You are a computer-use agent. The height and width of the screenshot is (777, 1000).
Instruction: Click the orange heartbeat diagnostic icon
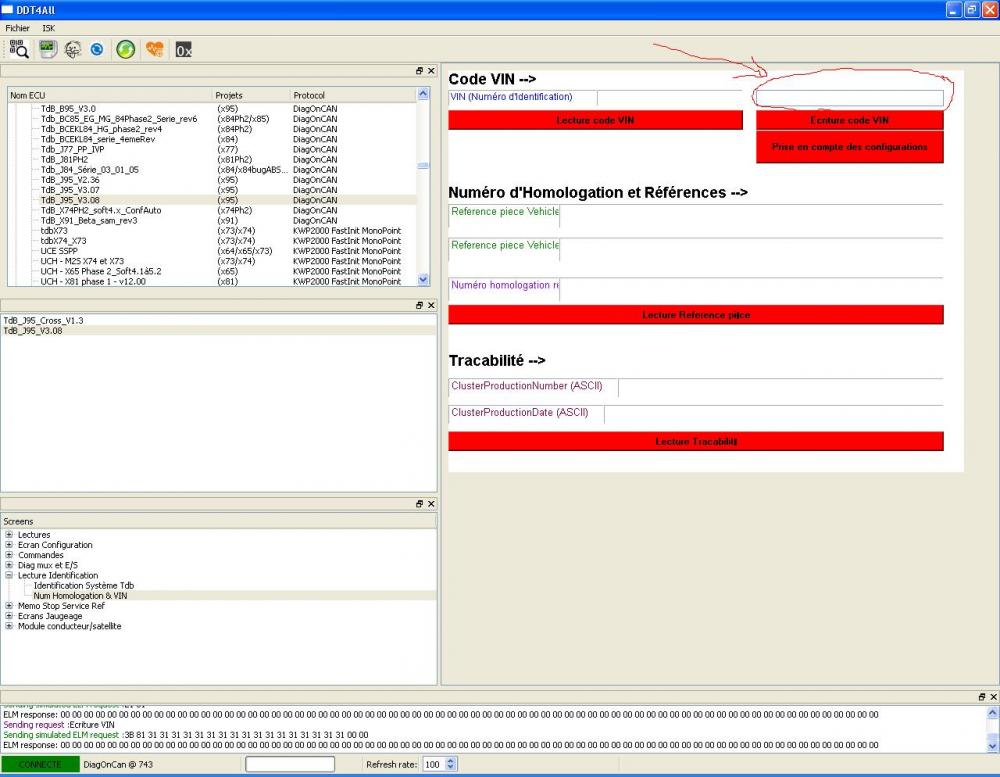coord(154,49)
